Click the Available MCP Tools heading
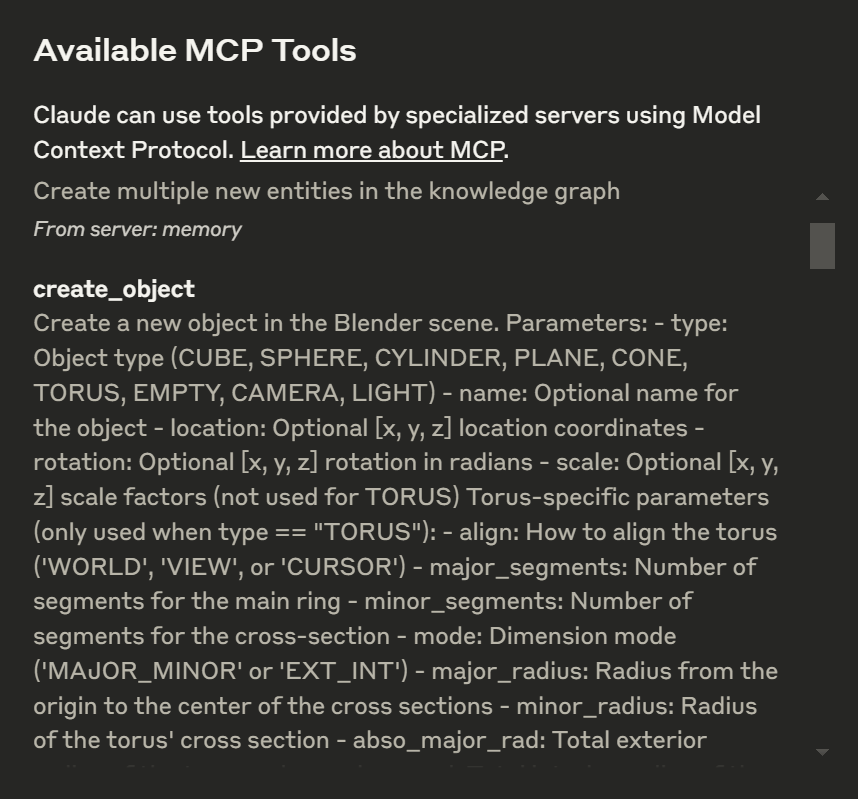Image resolution: width=858 pixels, height=799 pixels. click(195, 50)
